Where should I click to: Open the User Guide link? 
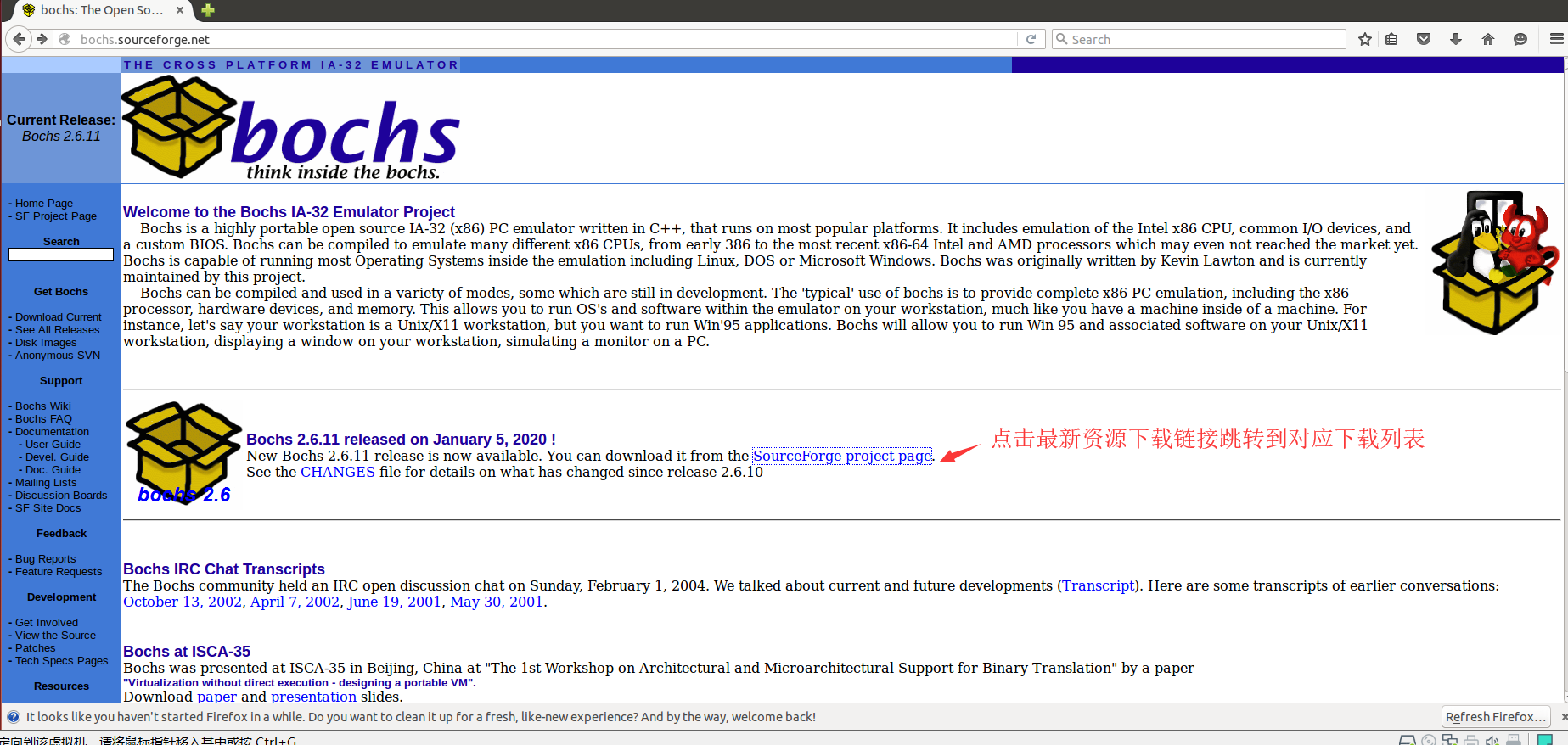(x=53, y=445)
